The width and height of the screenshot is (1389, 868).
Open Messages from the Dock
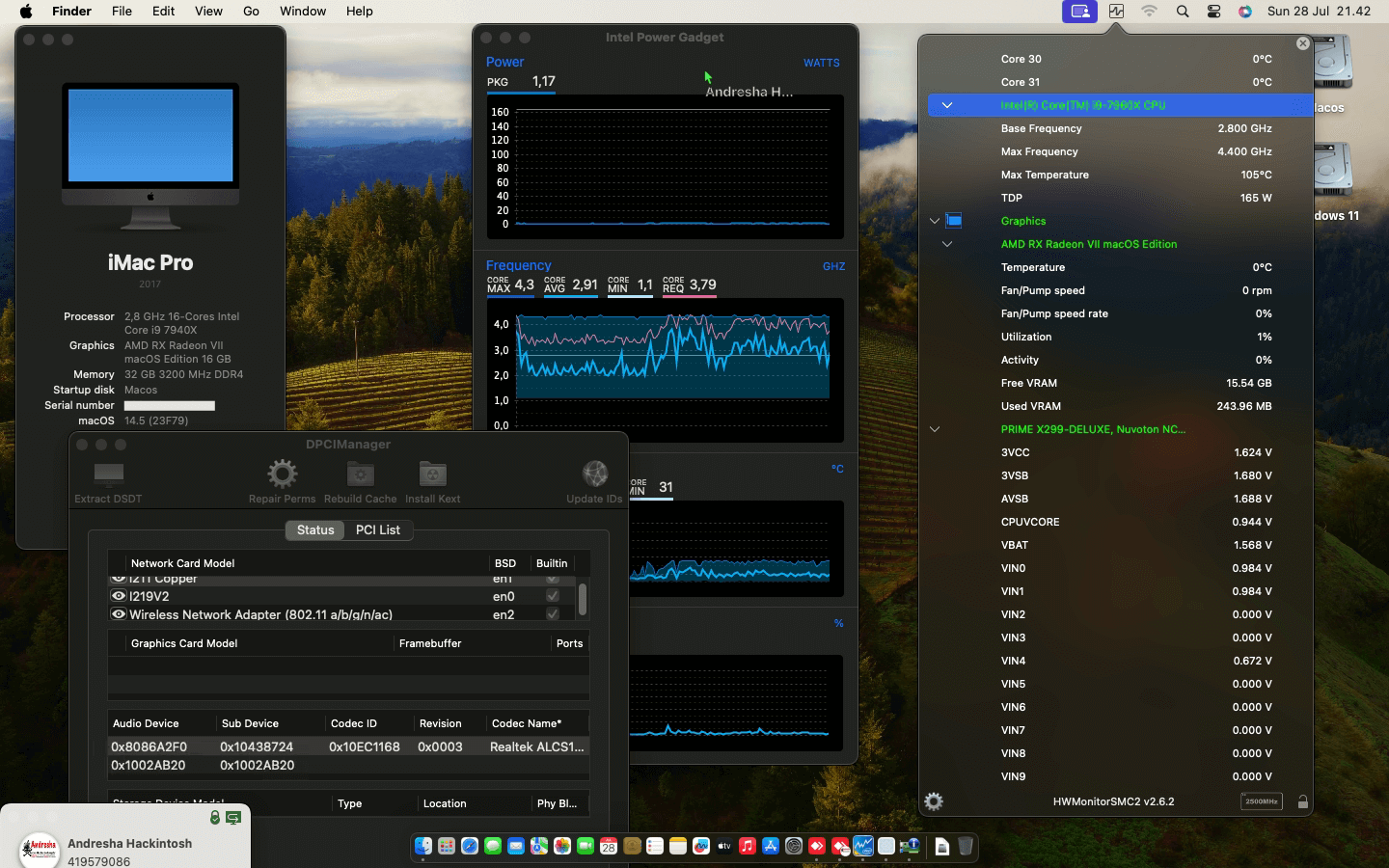pyautogui.click(x=493, y=846)
